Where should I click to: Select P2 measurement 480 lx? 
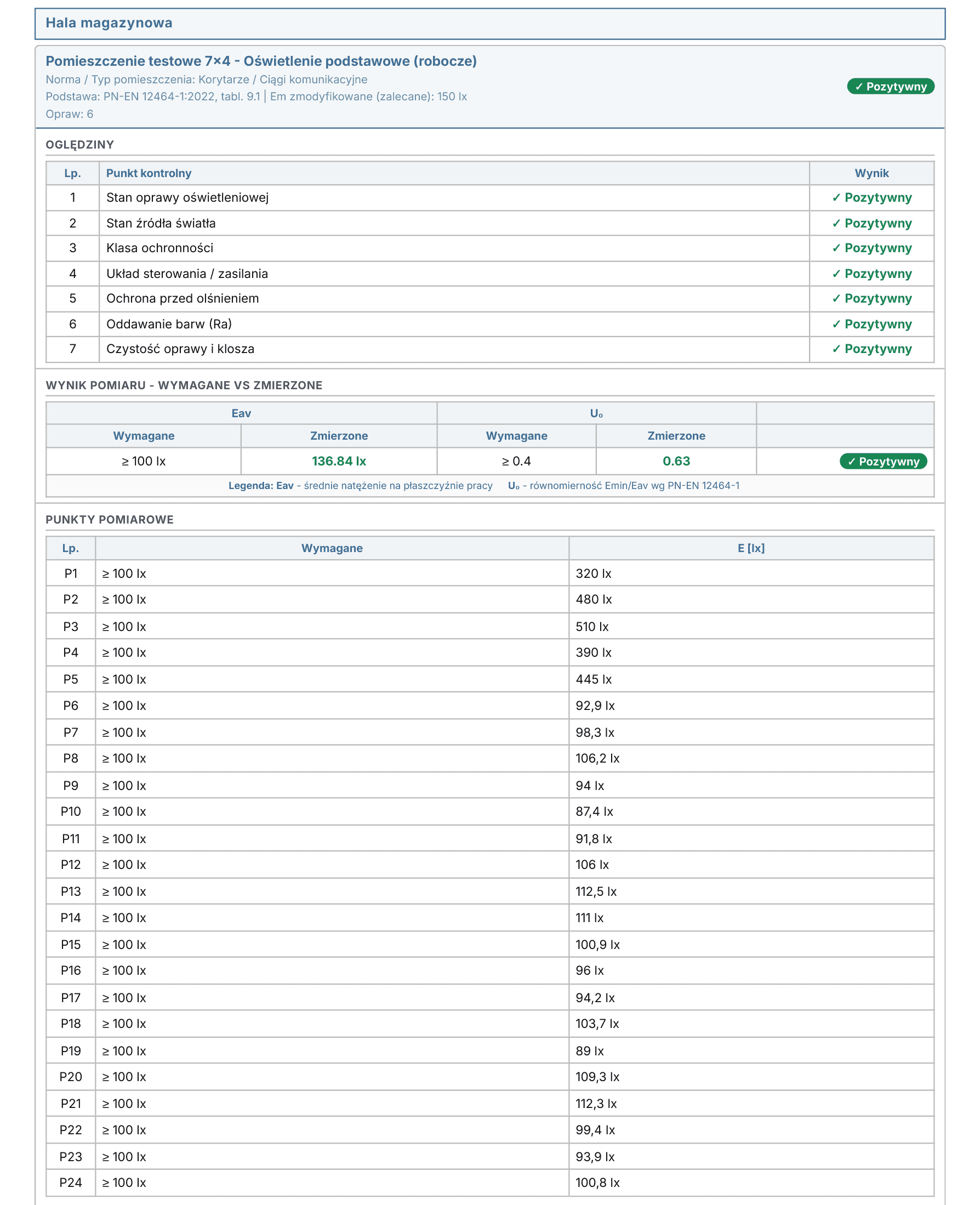(x=593, y=600)
